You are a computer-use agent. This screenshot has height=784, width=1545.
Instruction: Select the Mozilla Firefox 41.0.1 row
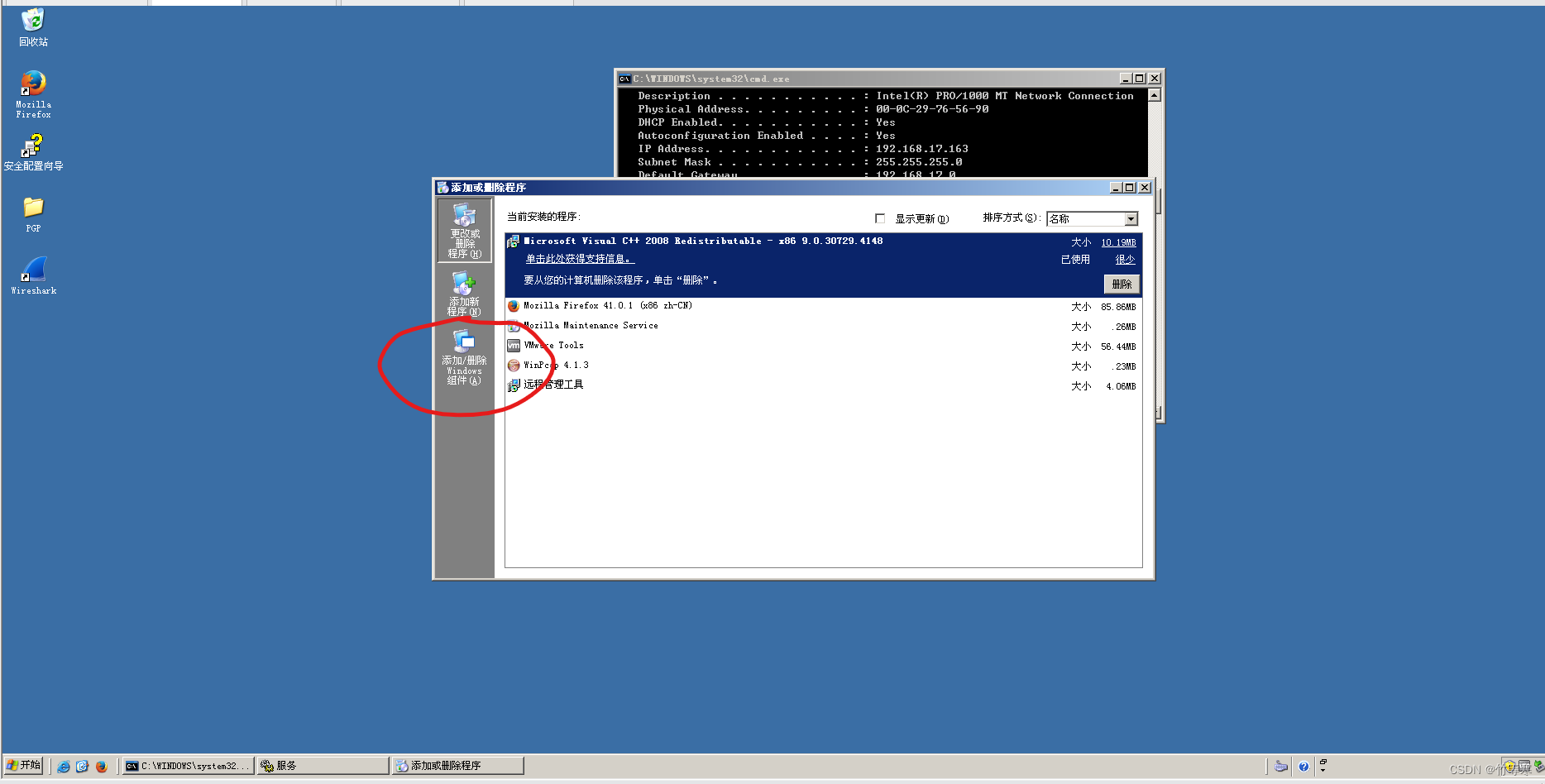click(823, 306)
